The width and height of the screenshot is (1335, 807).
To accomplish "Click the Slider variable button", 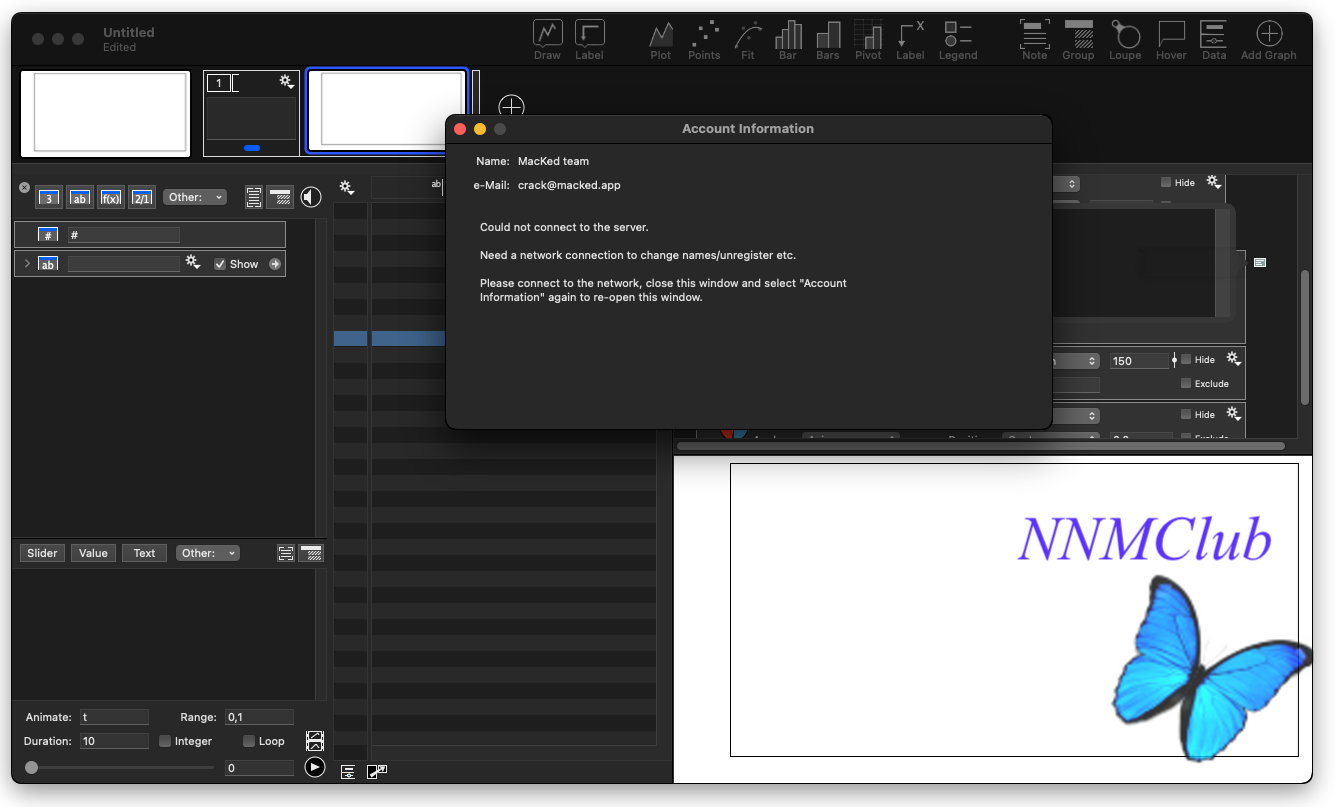I will click(42, 553).
